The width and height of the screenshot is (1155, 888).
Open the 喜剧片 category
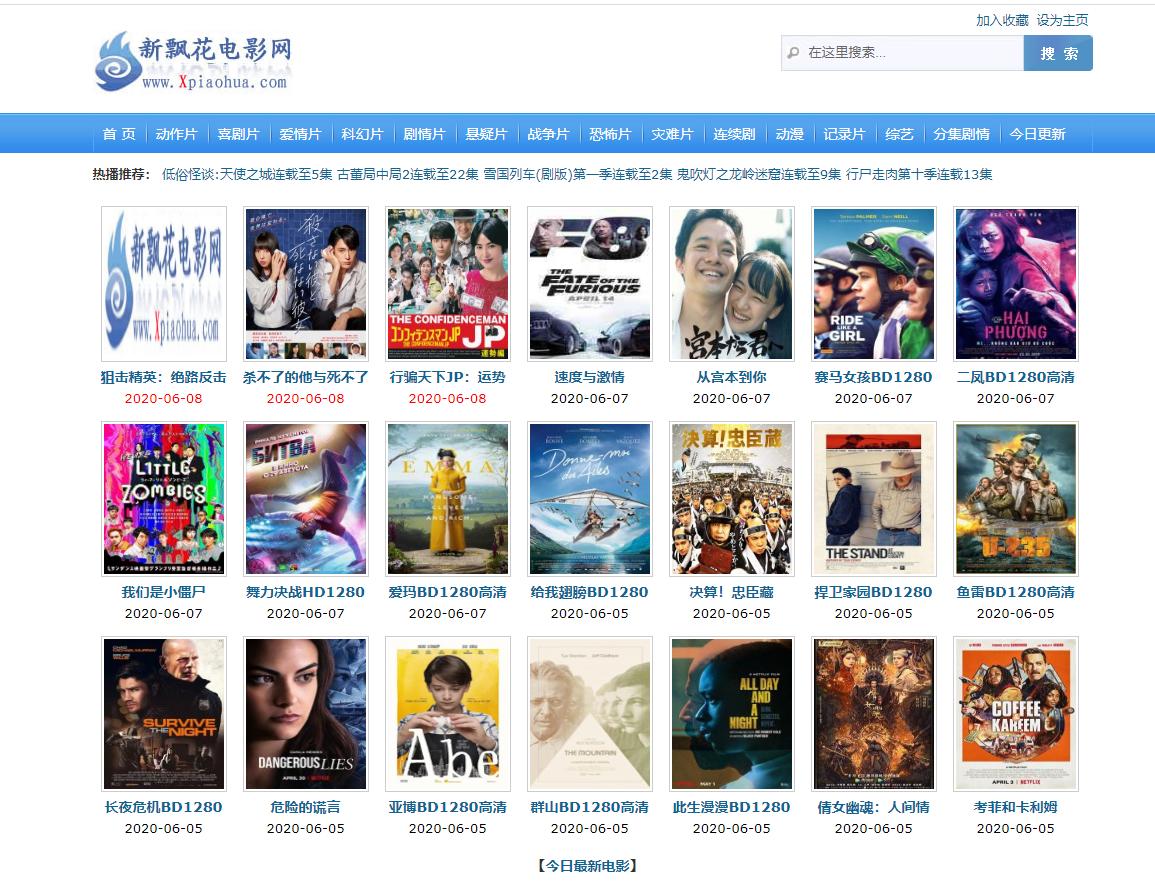click(x=238, y=134)
